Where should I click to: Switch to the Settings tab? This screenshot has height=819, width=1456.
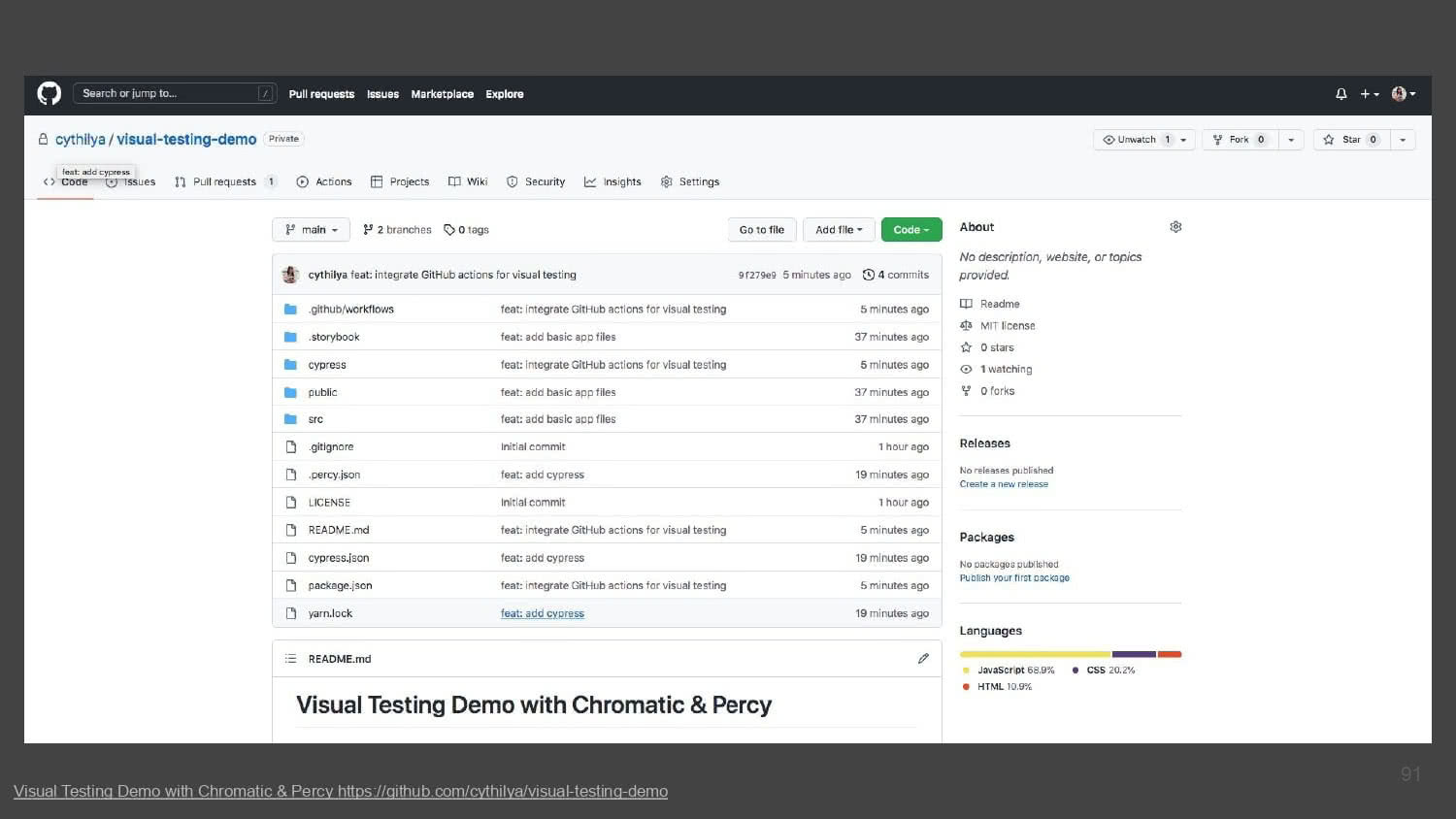click(x=690, y=181)
